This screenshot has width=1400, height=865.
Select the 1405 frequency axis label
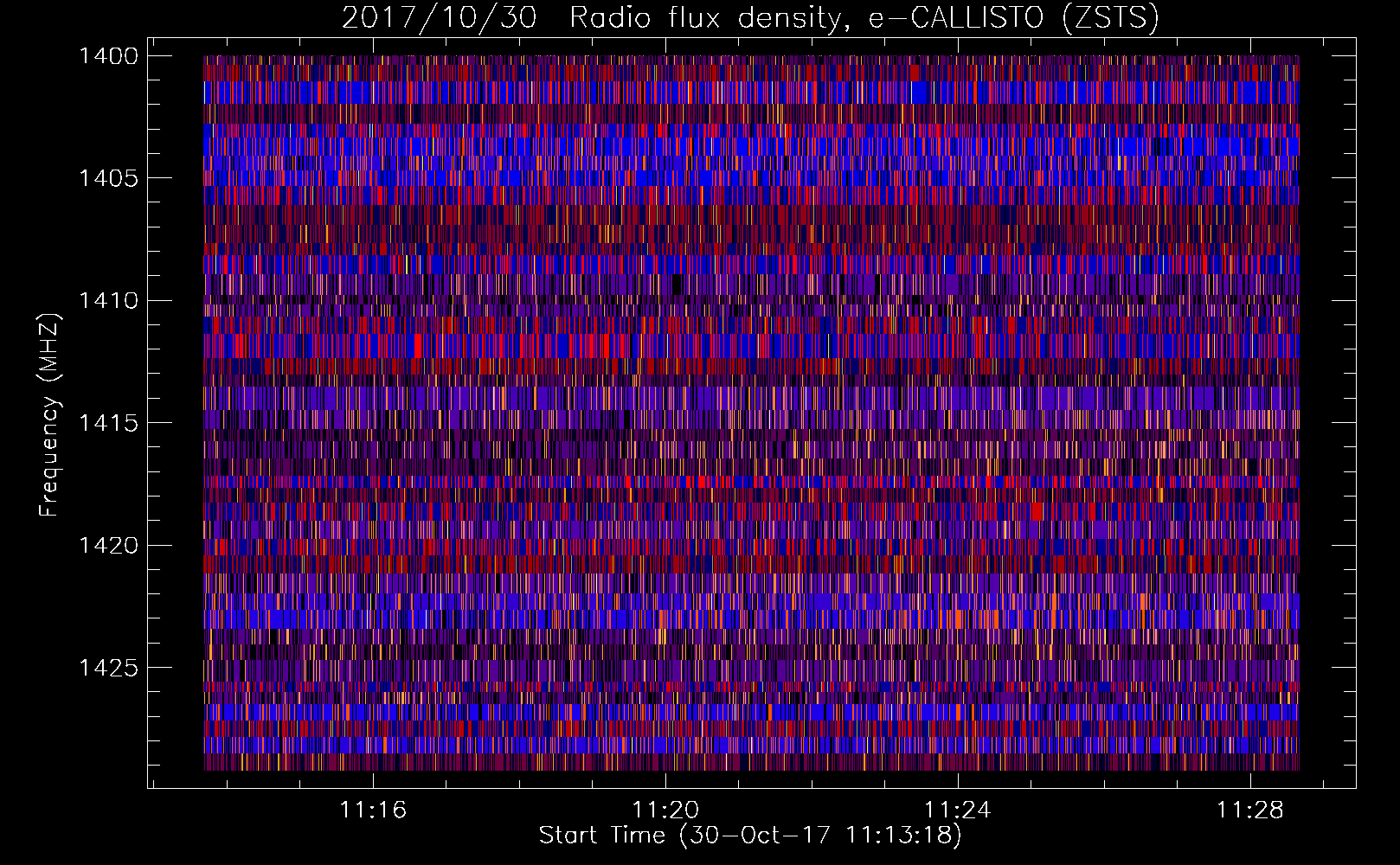pos(108,178)
